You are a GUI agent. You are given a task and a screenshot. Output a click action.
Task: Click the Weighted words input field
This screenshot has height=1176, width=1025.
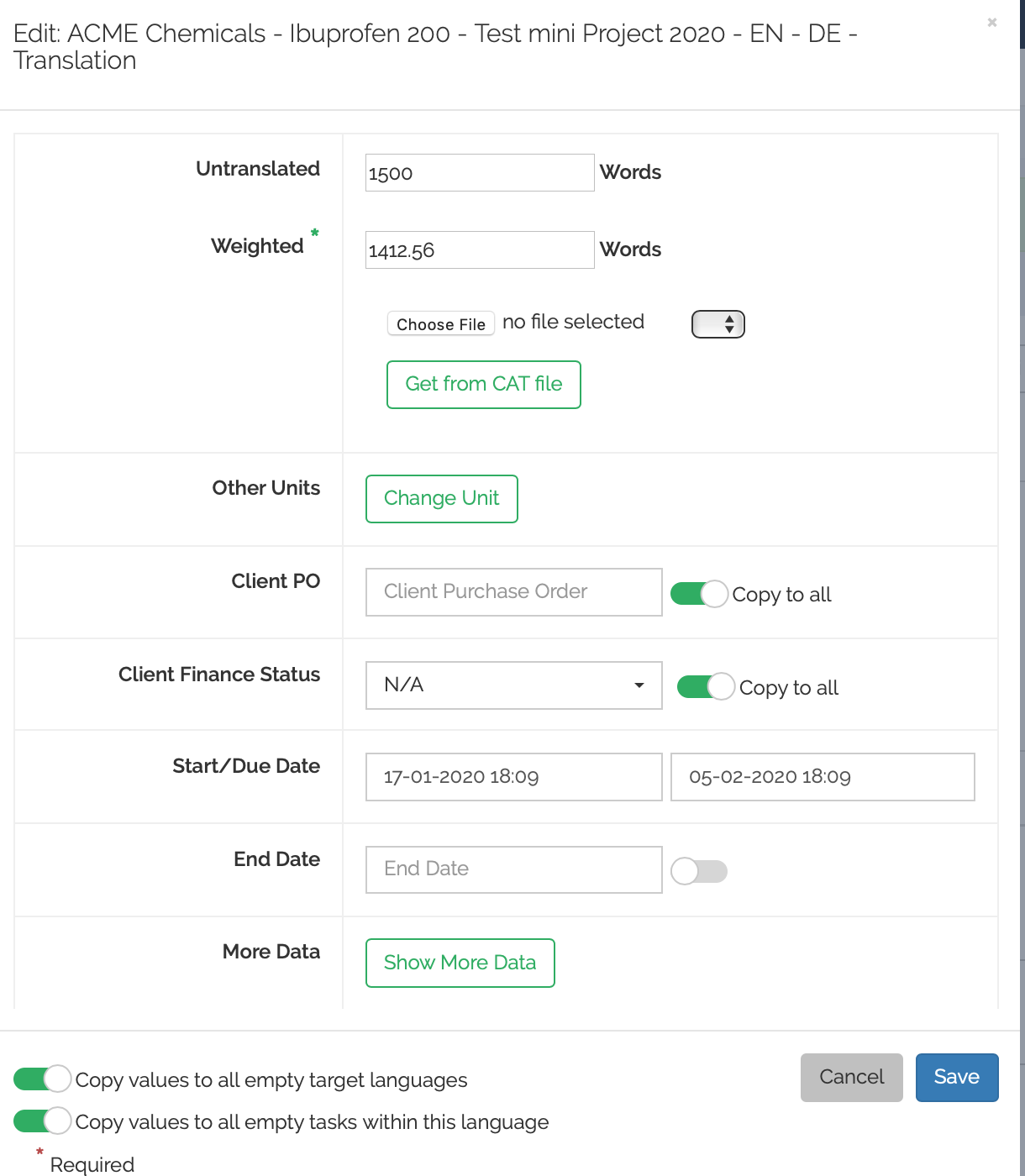coord(480,249)
